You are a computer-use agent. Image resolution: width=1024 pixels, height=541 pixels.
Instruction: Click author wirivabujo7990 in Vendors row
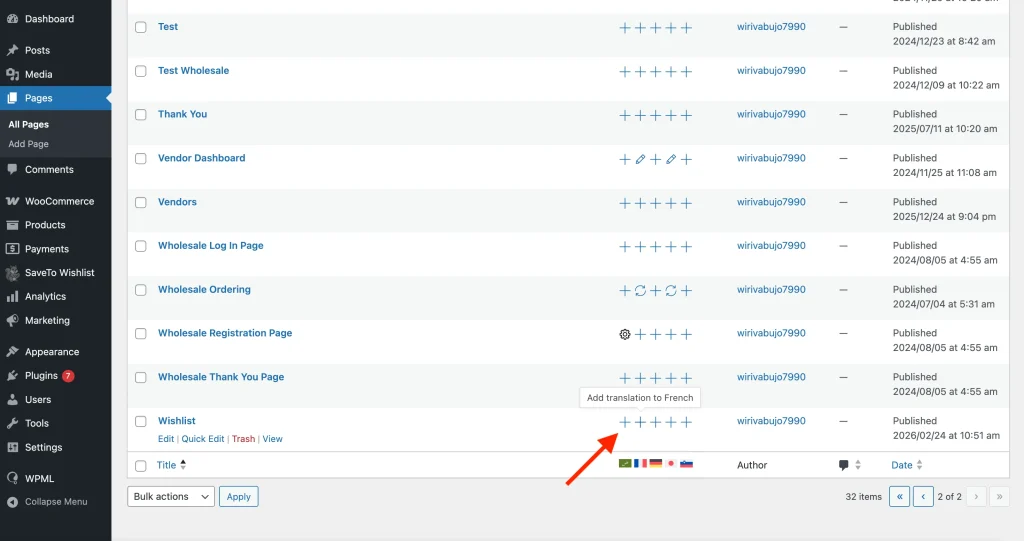click(x=771, y=202)
